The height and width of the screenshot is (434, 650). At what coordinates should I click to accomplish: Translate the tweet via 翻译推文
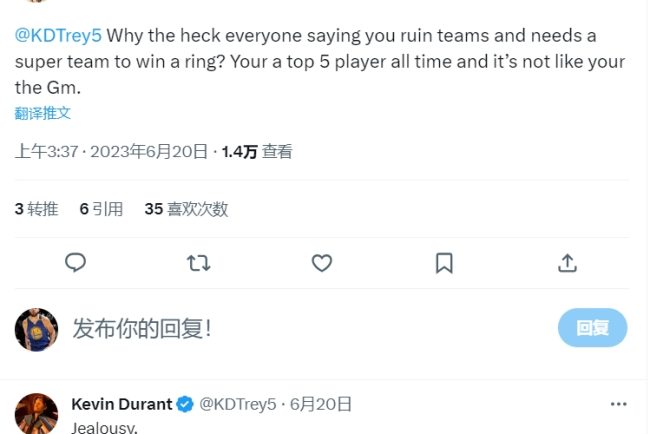pos(42,113)
